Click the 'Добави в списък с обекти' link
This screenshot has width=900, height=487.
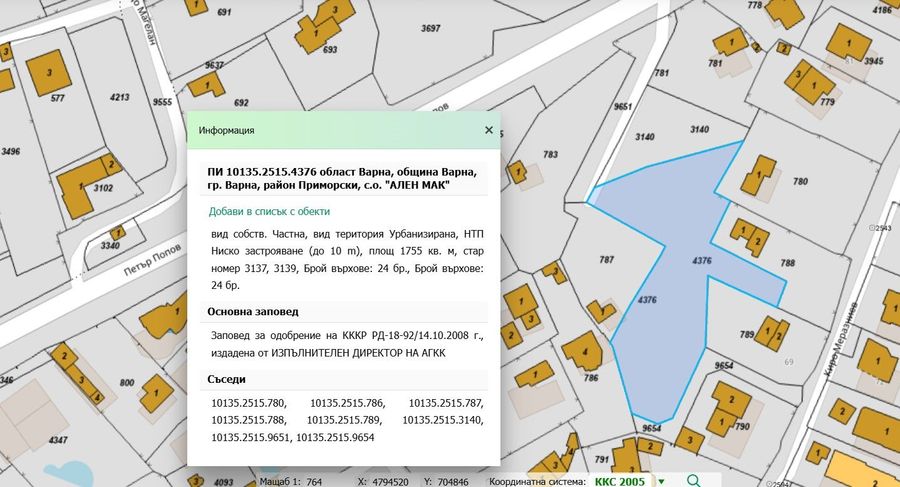[x=269, y=211]
